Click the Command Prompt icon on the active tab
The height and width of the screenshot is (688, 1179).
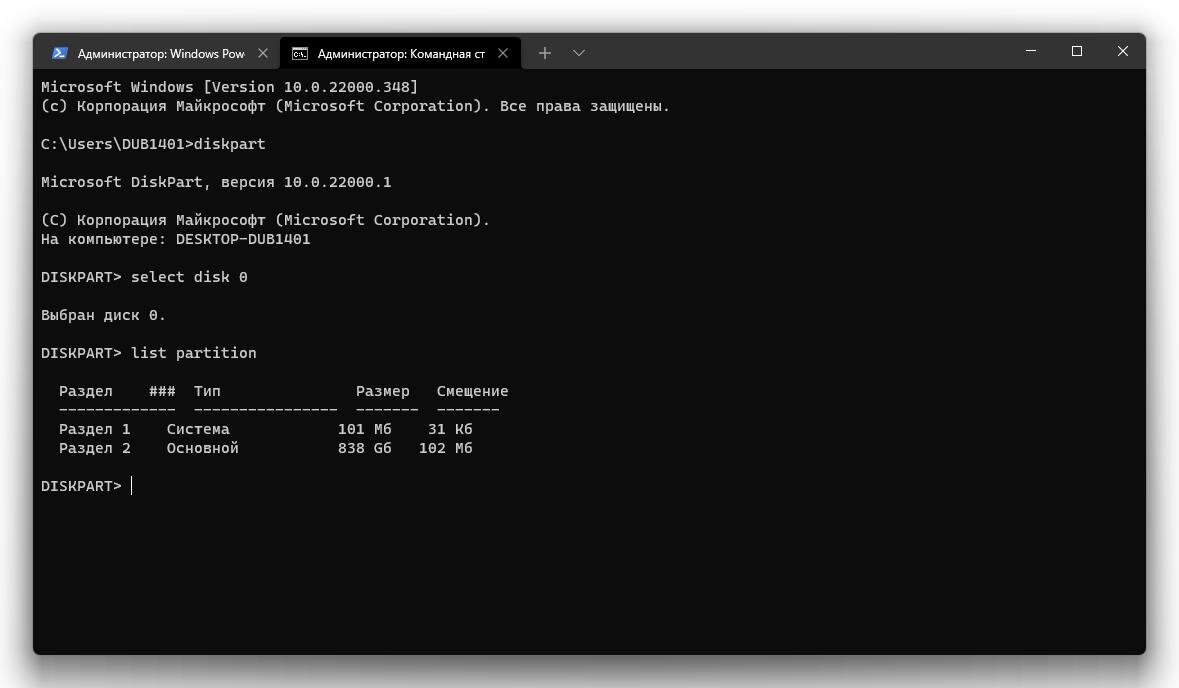(298, 53)
